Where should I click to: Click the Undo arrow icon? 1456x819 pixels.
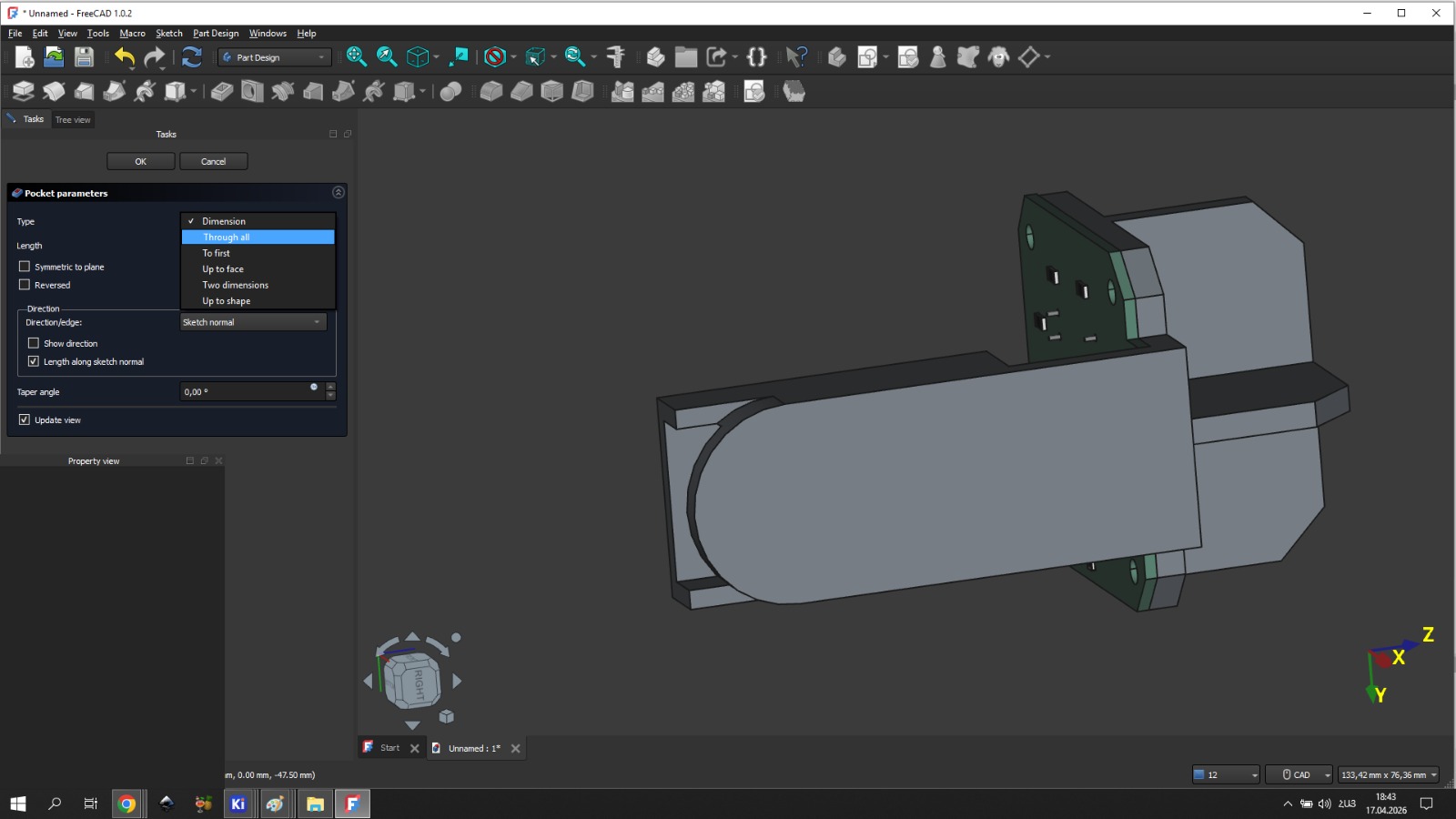coord(125,57)
